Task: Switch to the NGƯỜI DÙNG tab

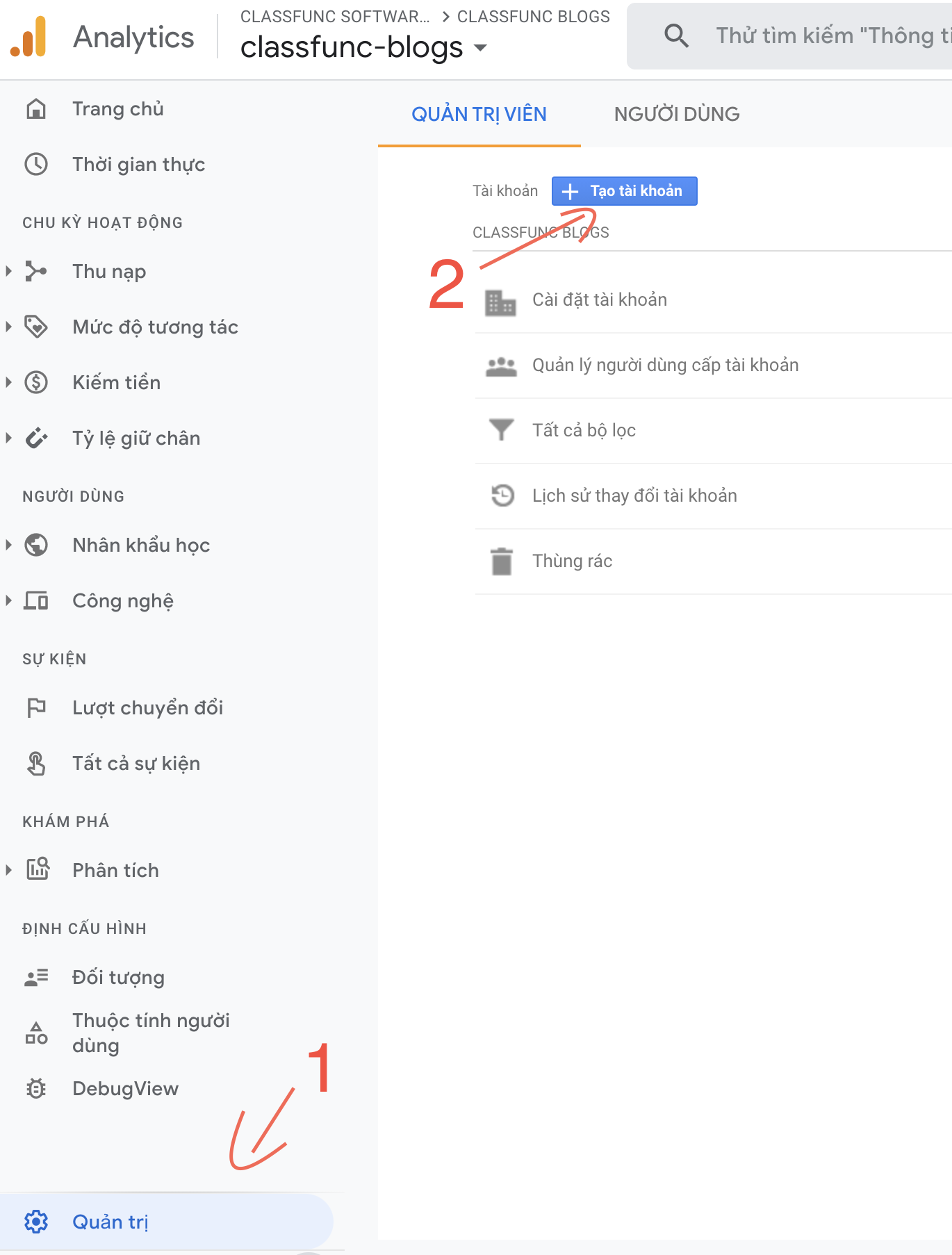Action: click(676, 115)
